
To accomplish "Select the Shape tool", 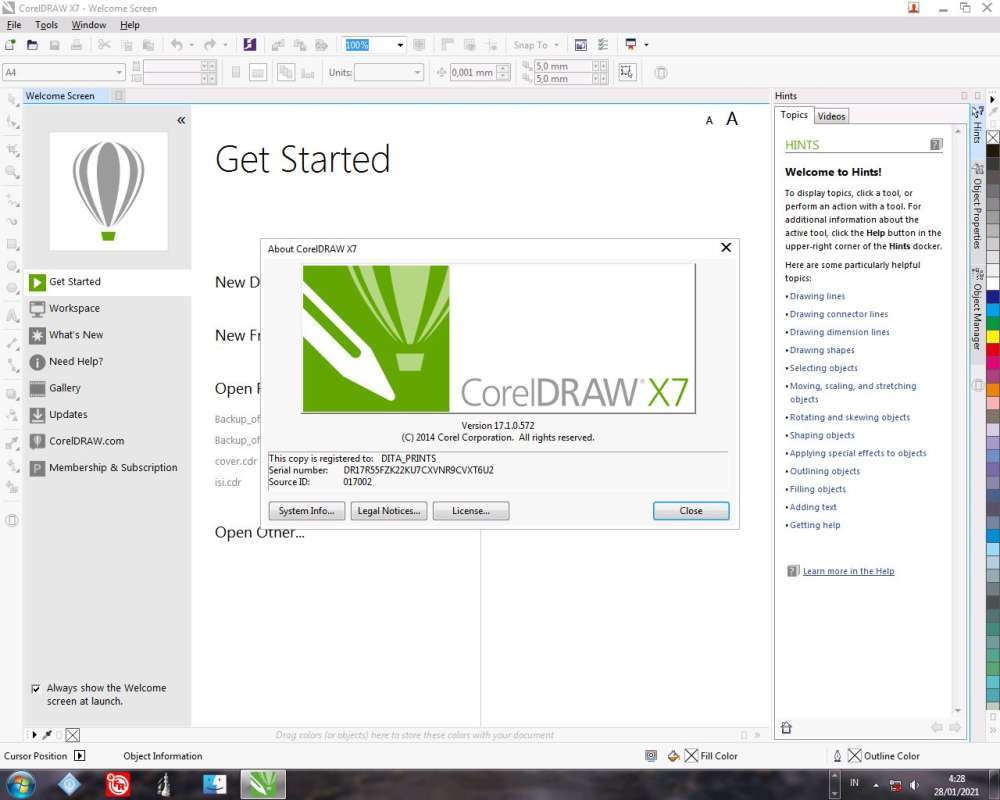I will pyautogui.click(x=12, y=124).
